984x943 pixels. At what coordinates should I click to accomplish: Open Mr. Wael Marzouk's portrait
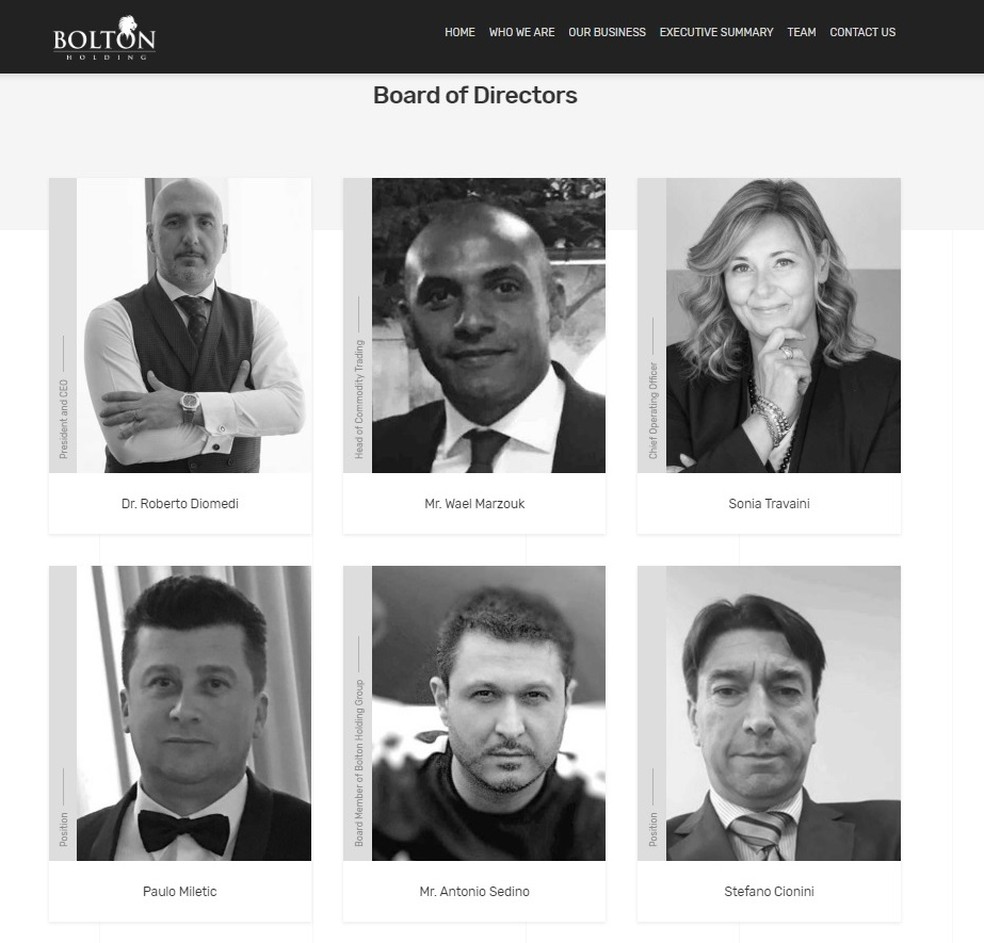(x=488, y=325)
